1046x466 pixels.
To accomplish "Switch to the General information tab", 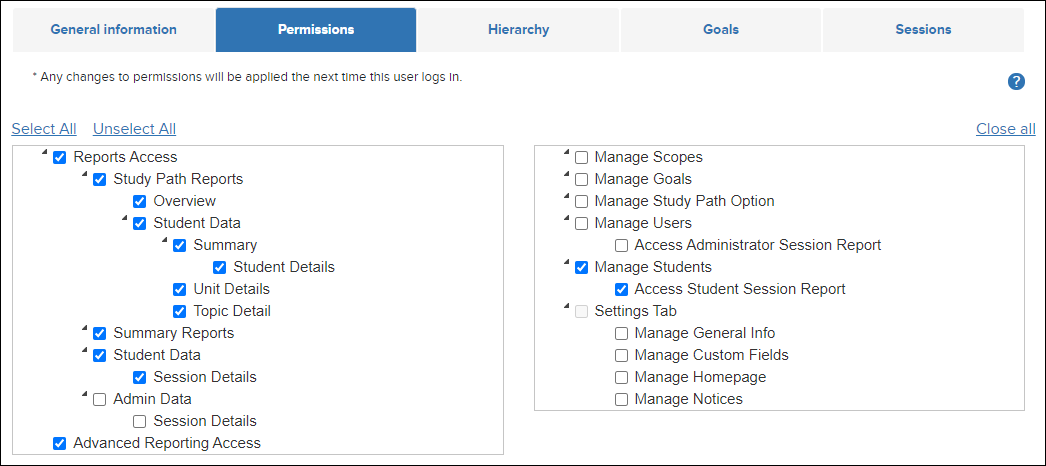I will pyautogui.click(x=113, y=30).
